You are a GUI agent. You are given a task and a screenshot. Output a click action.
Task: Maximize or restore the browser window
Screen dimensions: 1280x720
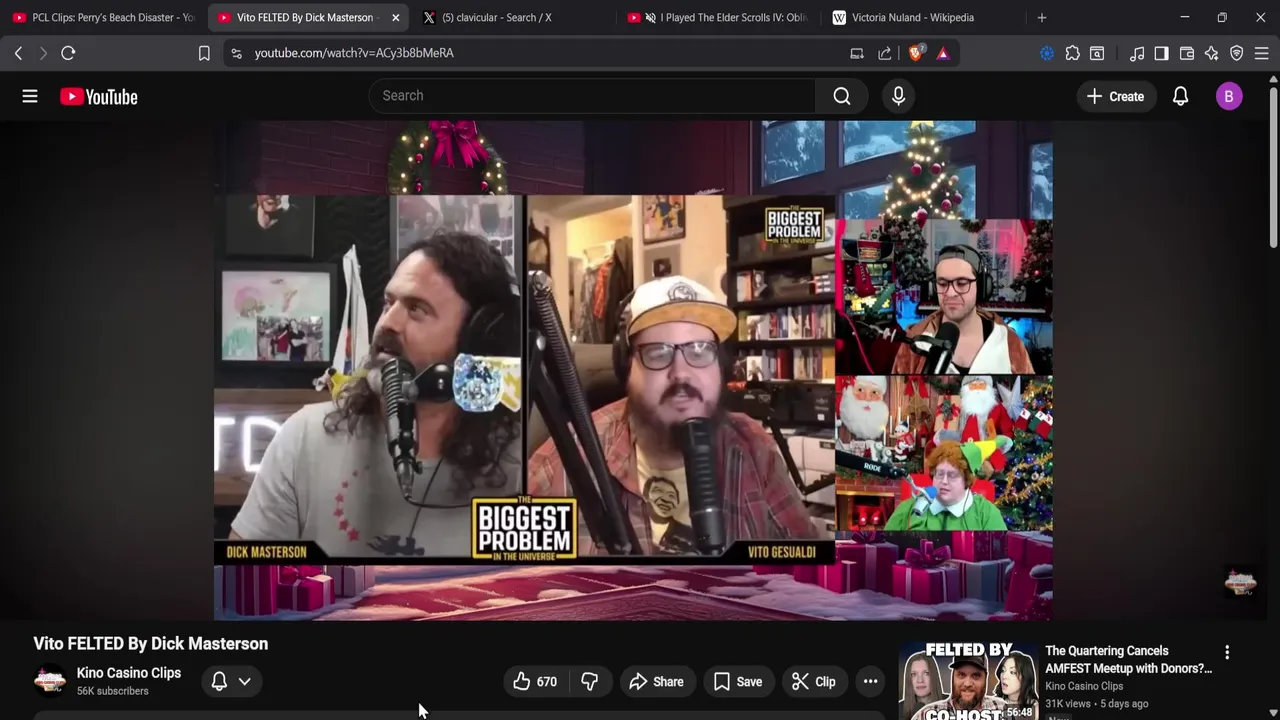[1222, 17]
